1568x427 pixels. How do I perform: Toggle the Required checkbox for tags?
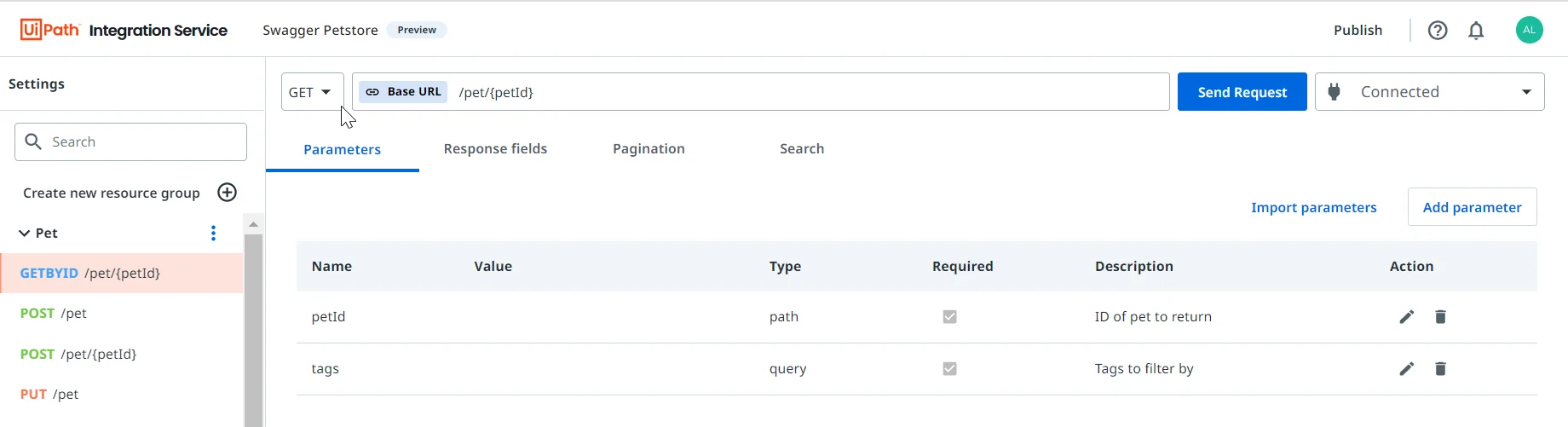pyautogui.click(x=949, y=369)
